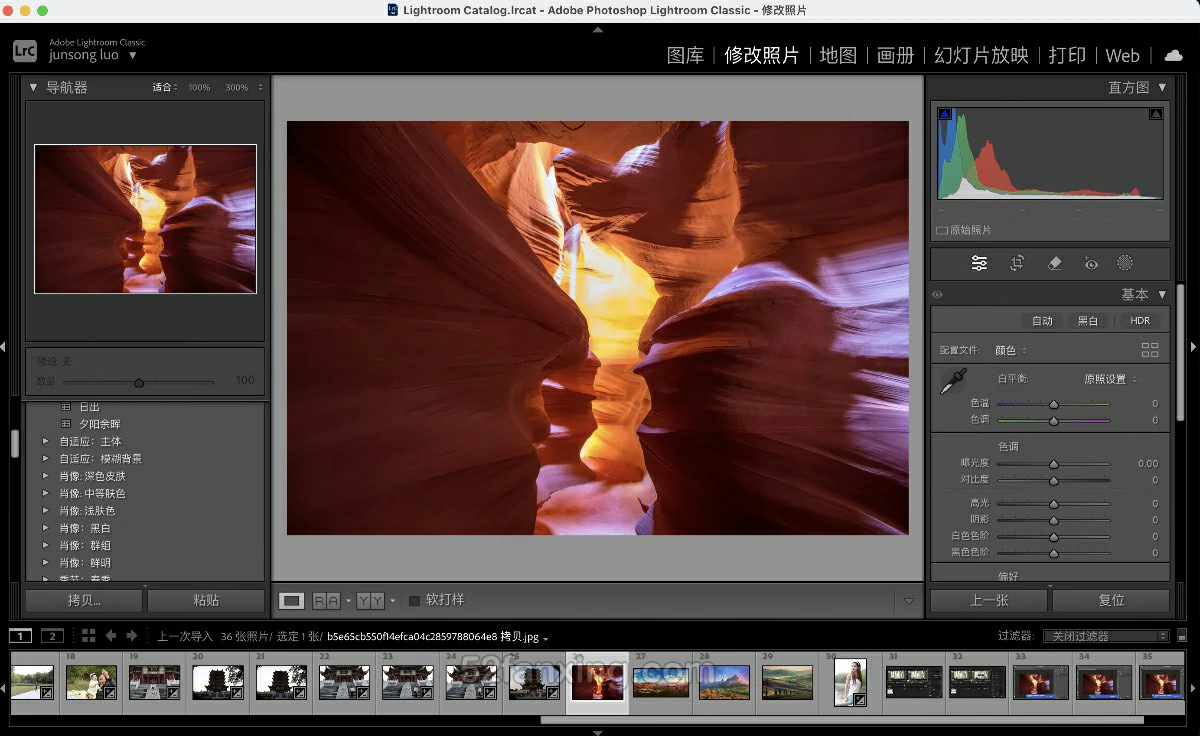The height and width of the screenshot is (736, 1200).
Task: Expand the 肖像: 黑白 preset group
Action: pyautogui.click(x=46, y=528)
